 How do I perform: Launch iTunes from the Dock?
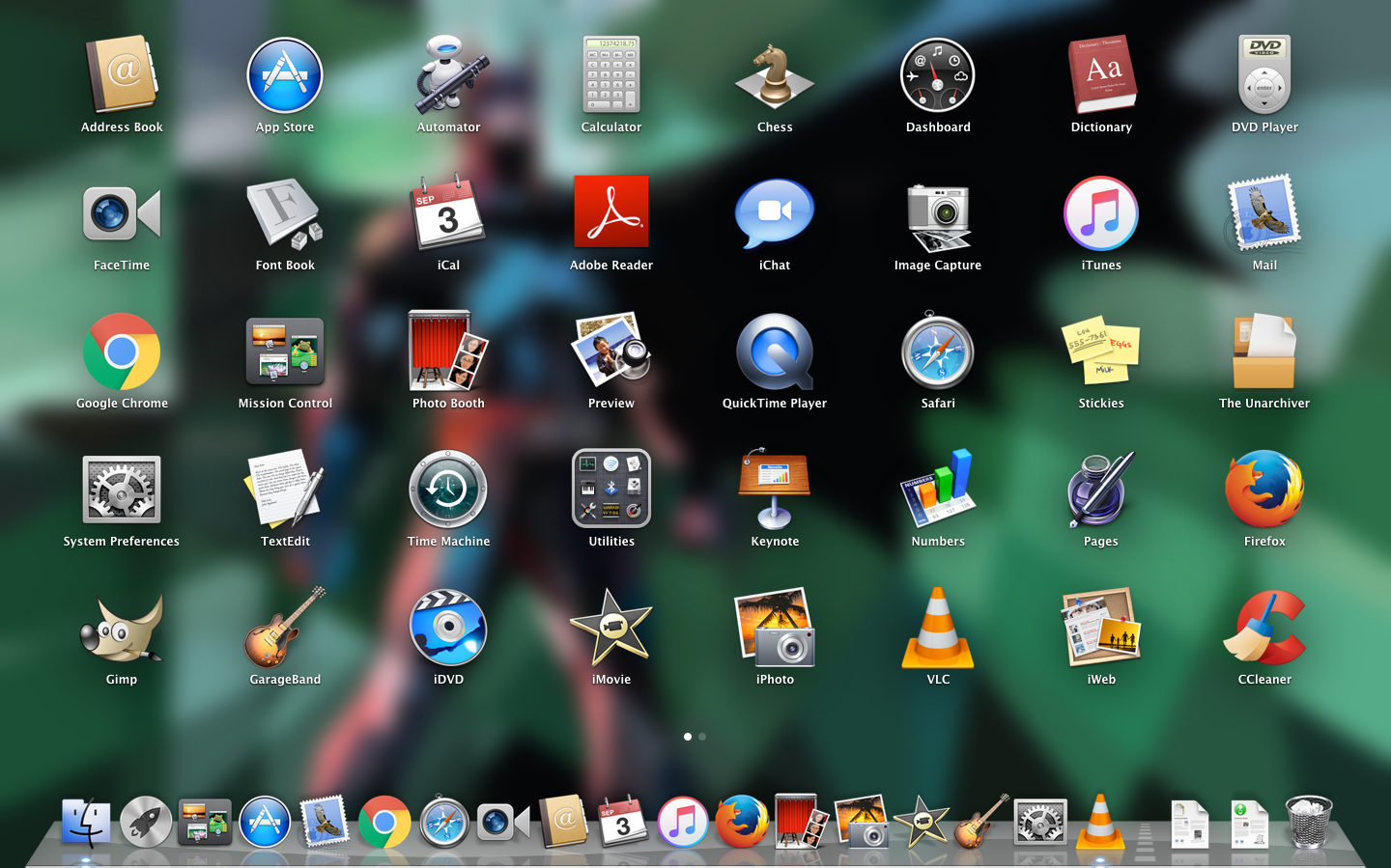682,823
